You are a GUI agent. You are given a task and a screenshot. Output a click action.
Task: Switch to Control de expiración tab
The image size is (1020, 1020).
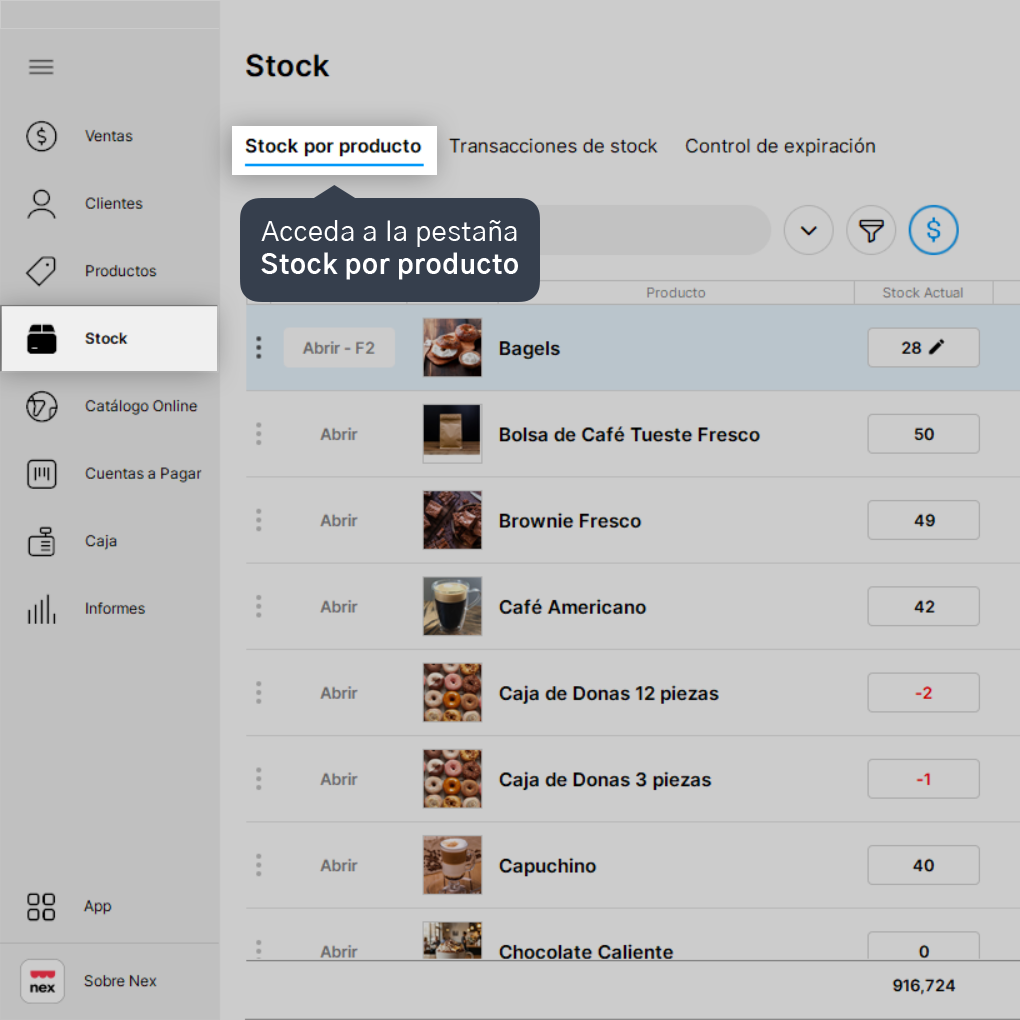tap(780, 146)
